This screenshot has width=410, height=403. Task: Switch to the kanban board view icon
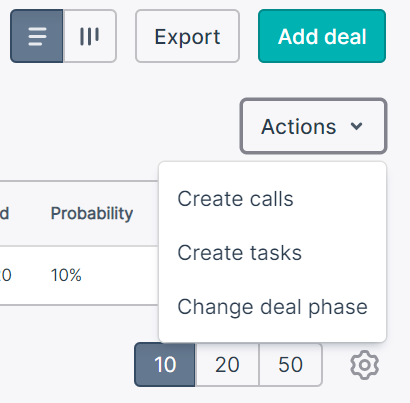[x=90, y=36]
